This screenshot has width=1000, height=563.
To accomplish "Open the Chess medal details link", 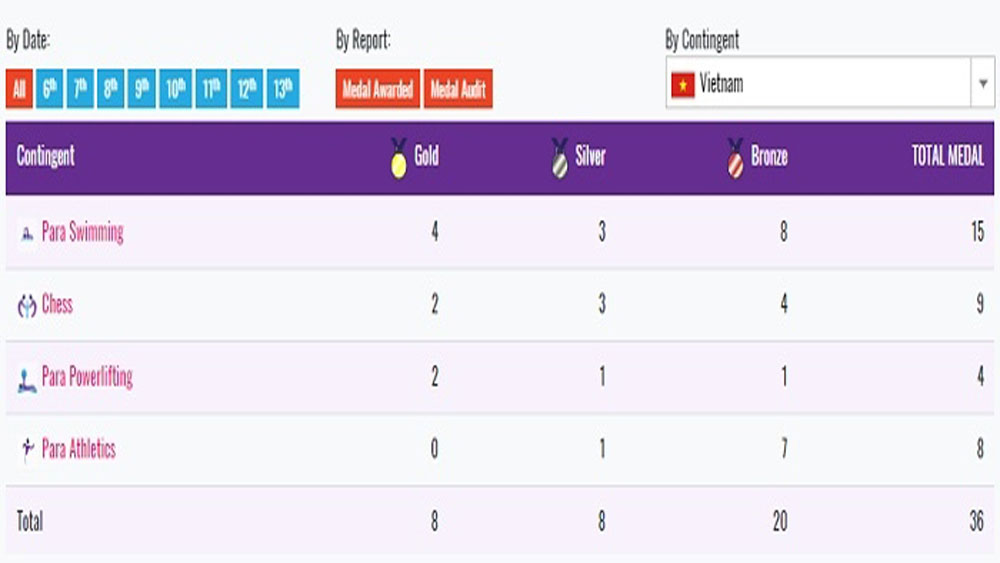I will pos(57,304).
